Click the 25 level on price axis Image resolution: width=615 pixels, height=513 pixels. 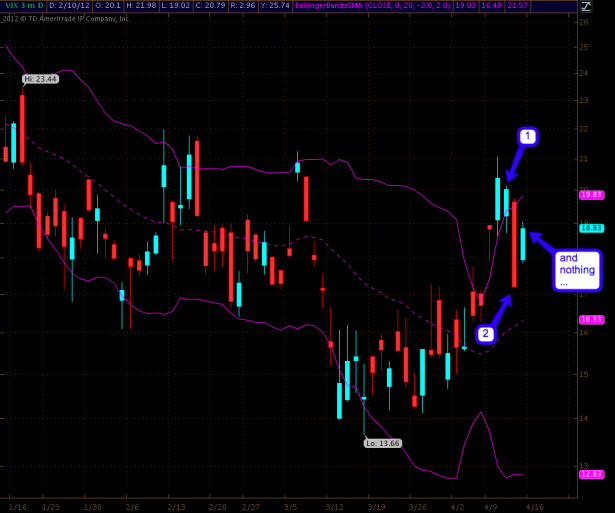[x=583, y=21]
